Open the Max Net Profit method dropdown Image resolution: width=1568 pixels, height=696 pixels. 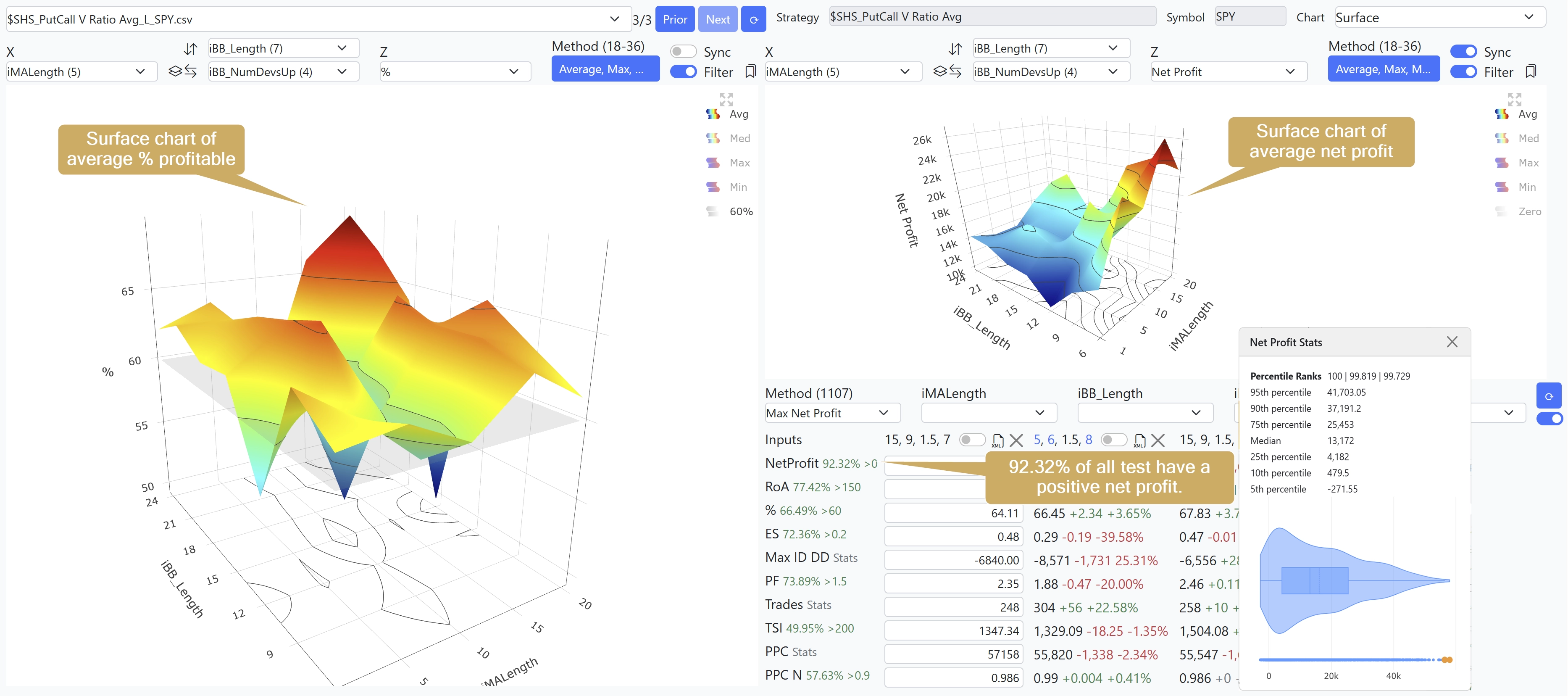(832, 413)
